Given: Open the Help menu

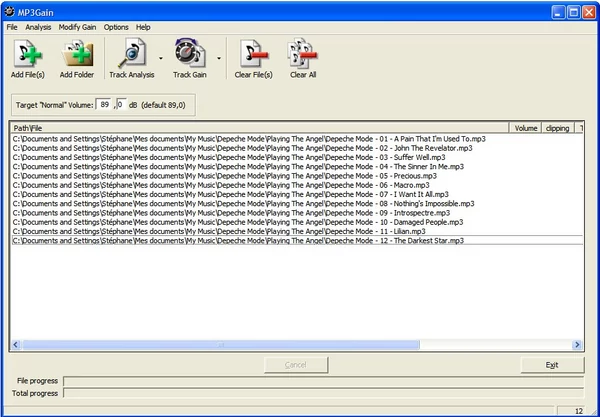Looking at the screenshot, I should [x=143, y=27].
